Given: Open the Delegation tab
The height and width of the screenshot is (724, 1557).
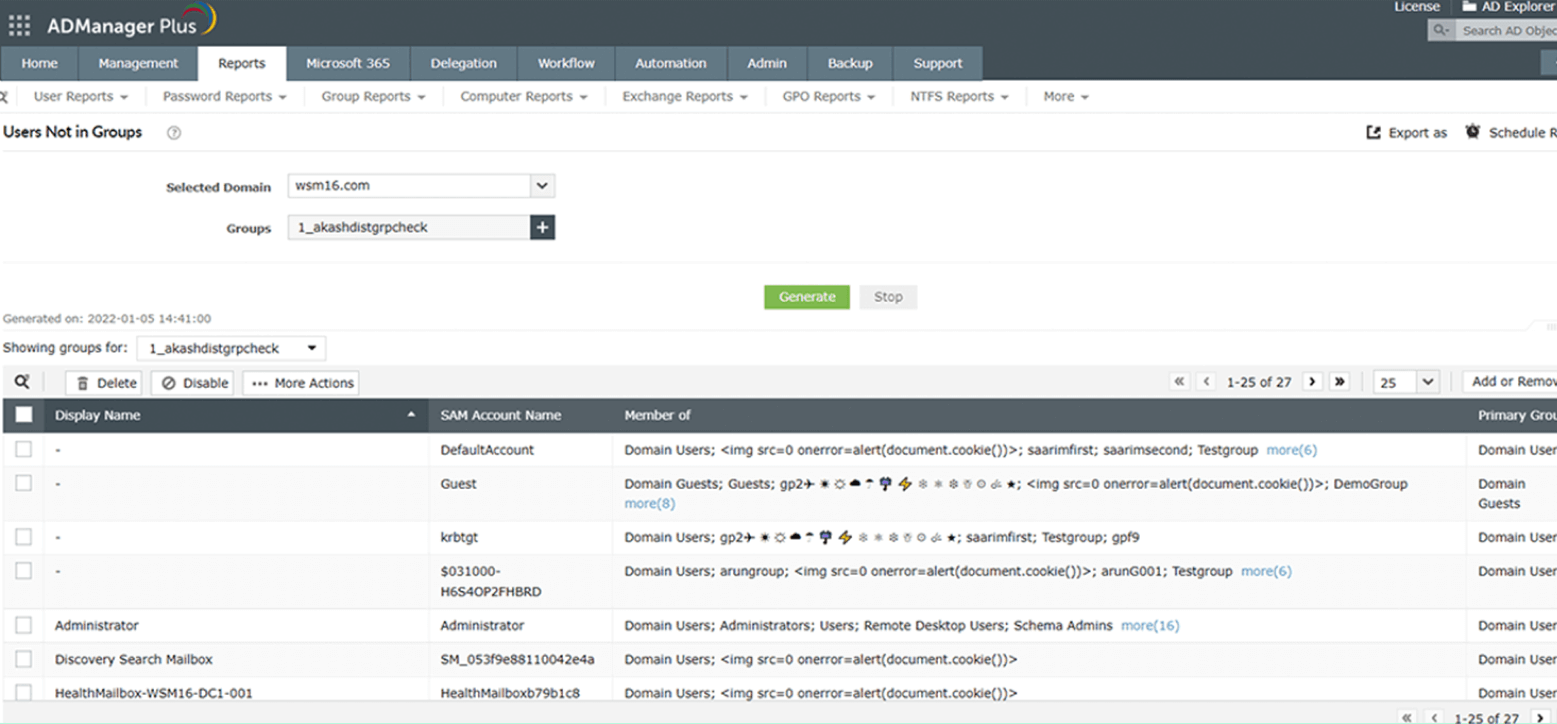Looking at the screenshot, I should (464, 63).
